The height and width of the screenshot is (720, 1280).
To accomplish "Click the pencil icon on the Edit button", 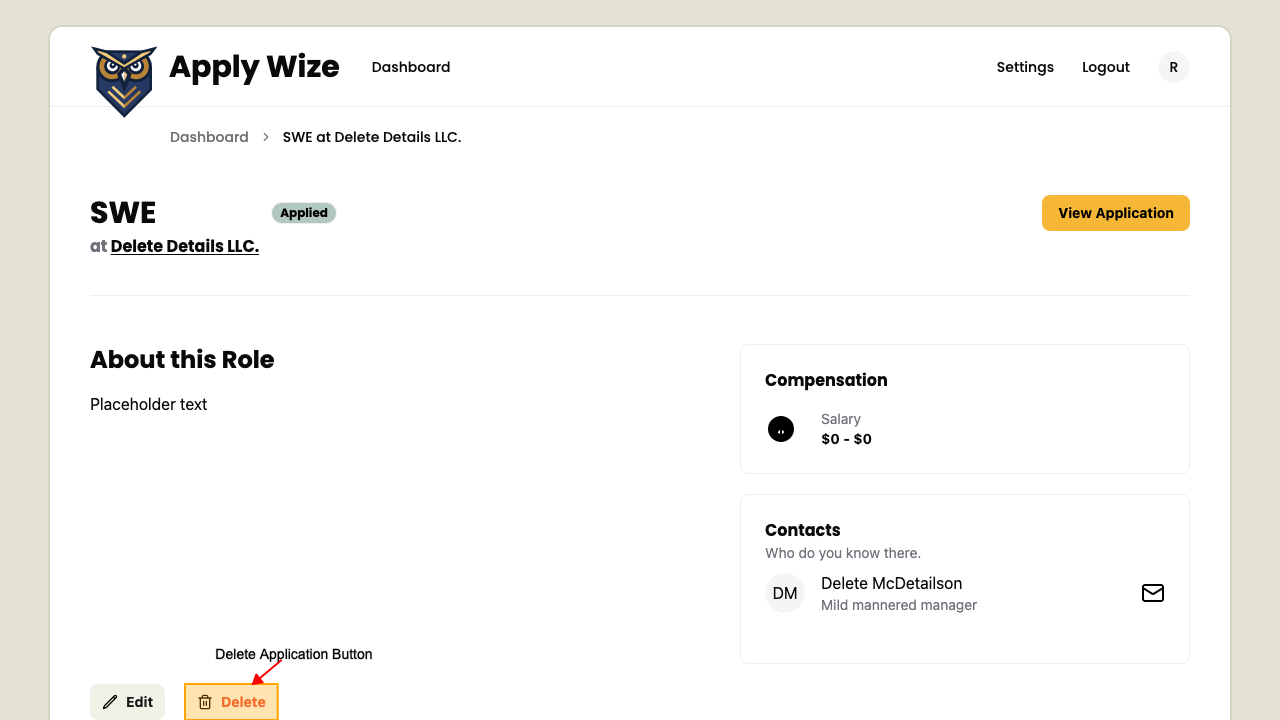I will pyautogui.click(x=109, y=702).
